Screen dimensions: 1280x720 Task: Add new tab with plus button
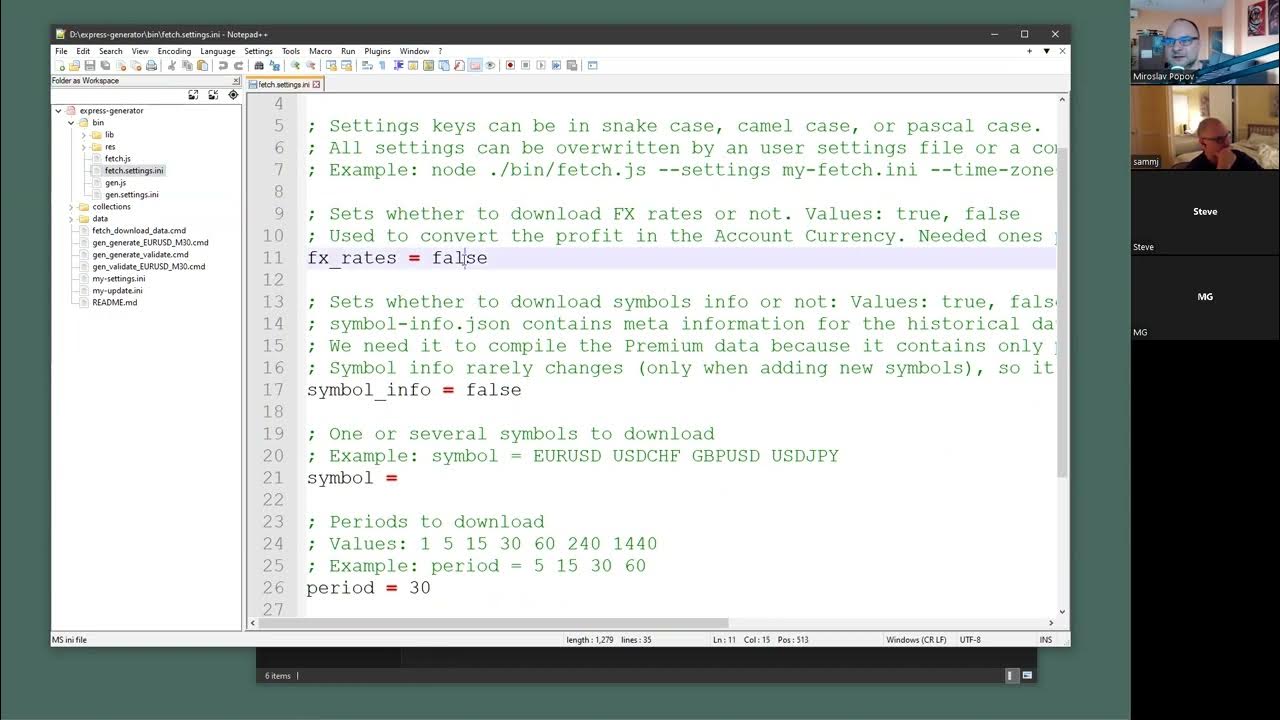point(1029,51)
